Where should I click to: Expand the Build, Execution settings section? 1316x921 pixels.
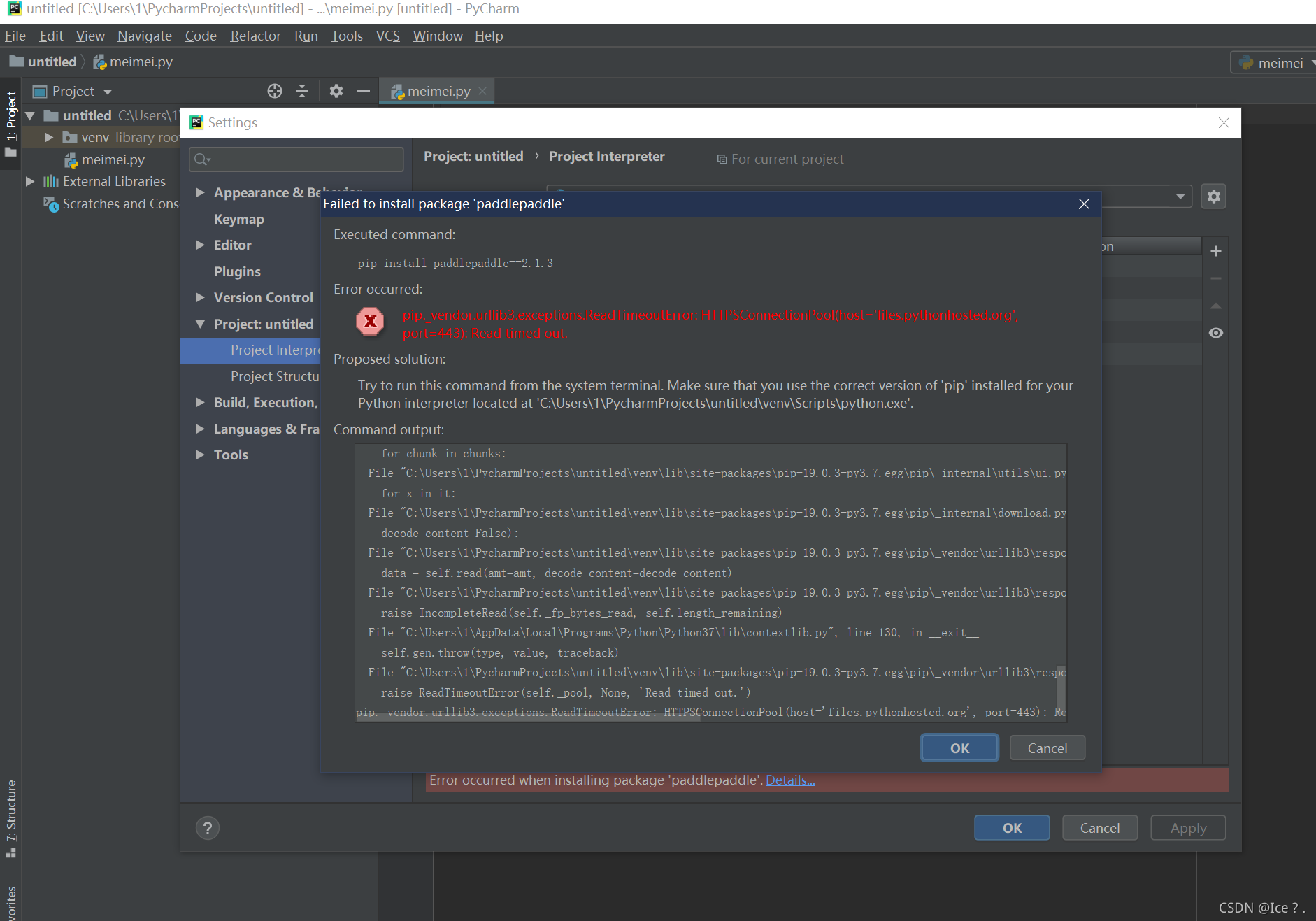click(x=201, y=402)
